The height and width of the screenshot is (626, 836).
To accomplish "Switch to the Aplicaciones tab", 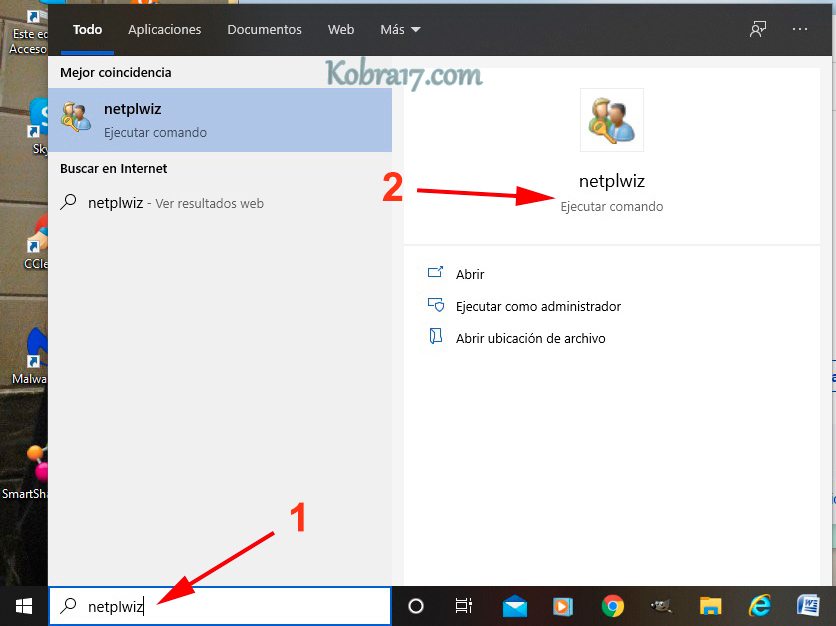I will 165,30.
